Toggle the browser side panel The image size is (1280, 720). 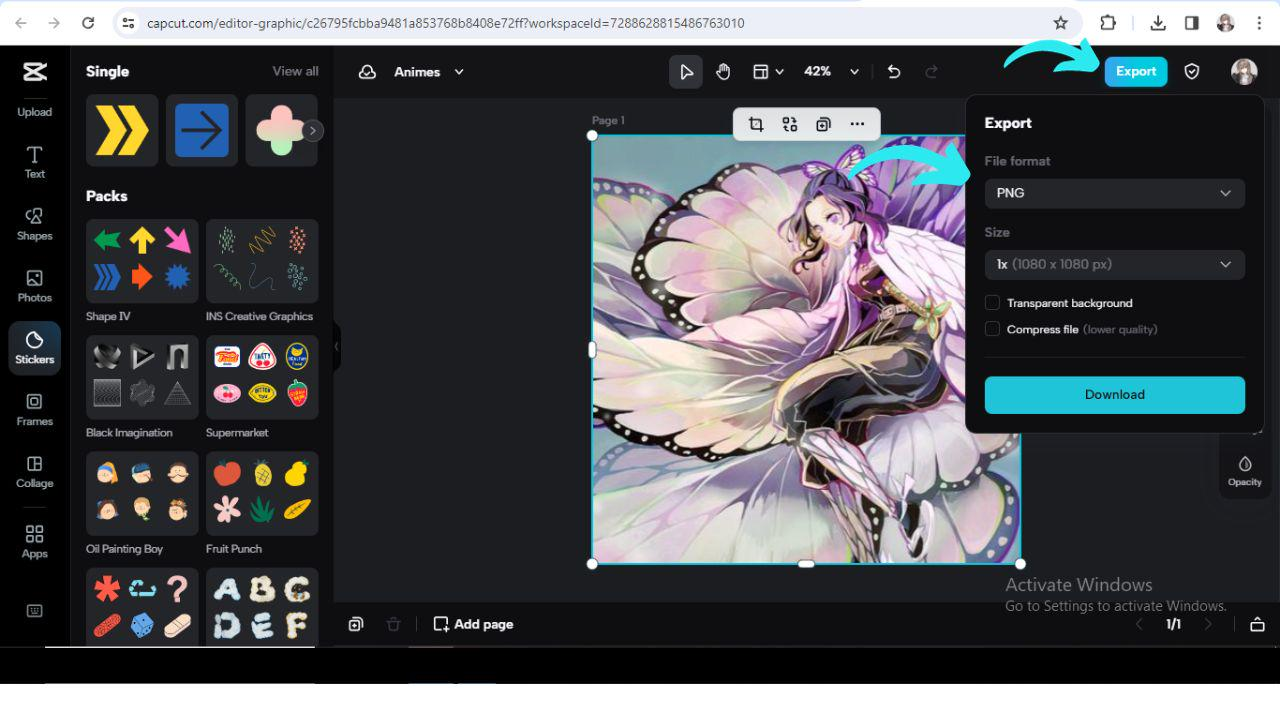click(1191, 23)
